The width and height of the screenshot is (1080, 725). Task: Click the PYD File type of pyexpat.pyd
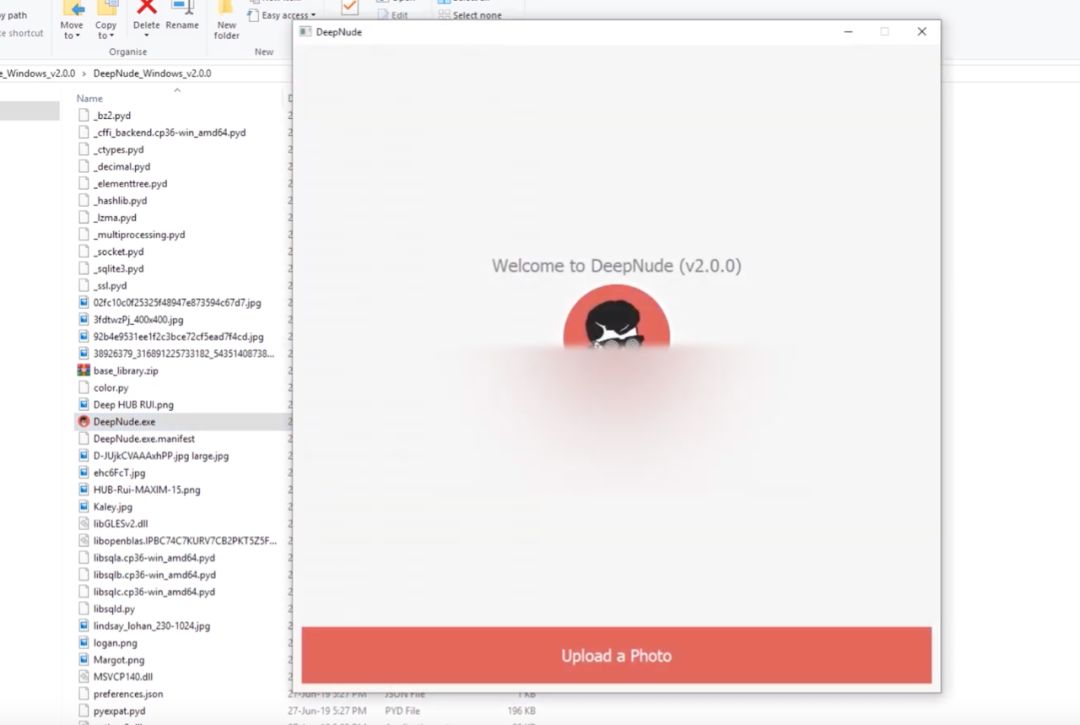(x=402, y=711)
